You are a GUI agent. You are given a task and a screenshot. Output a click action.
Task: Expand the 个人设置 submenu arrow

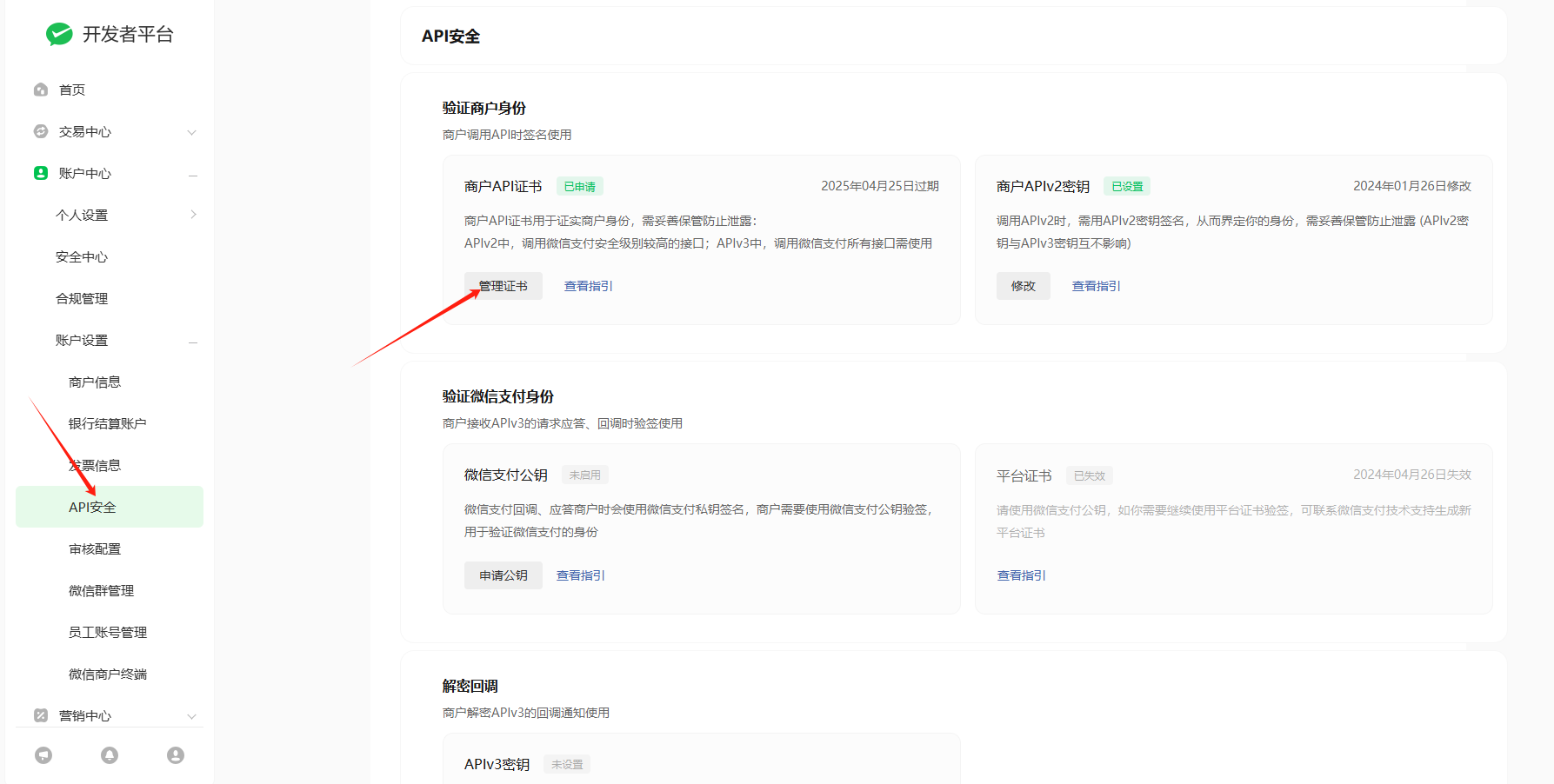(193, 215)
